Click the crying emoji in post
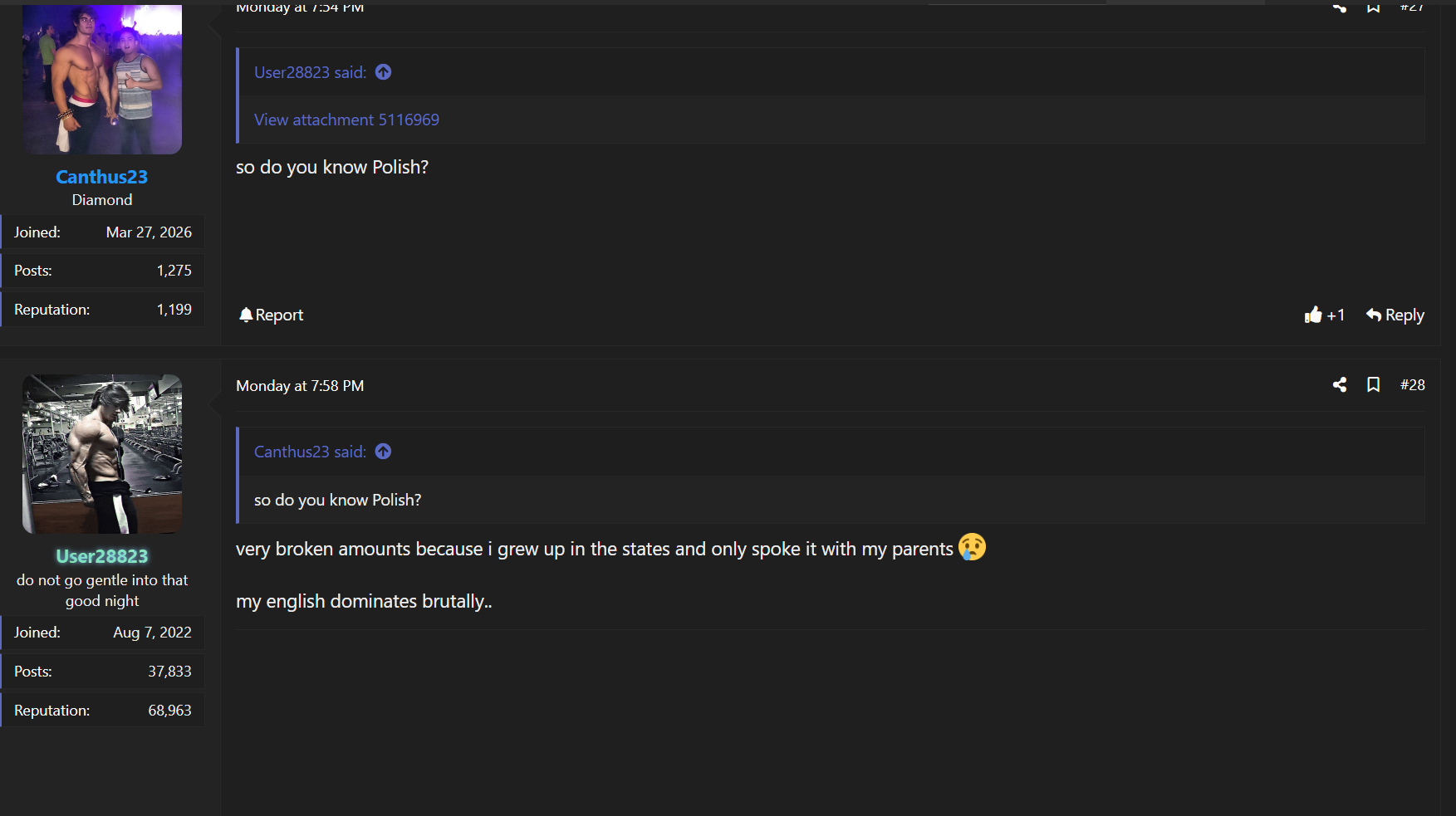Screen dimensions: 1456x816 click(972, 547)
